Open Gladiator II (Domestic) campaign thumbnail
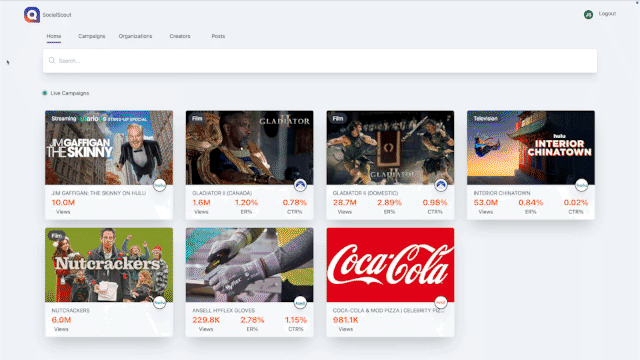 pos(390,148)
